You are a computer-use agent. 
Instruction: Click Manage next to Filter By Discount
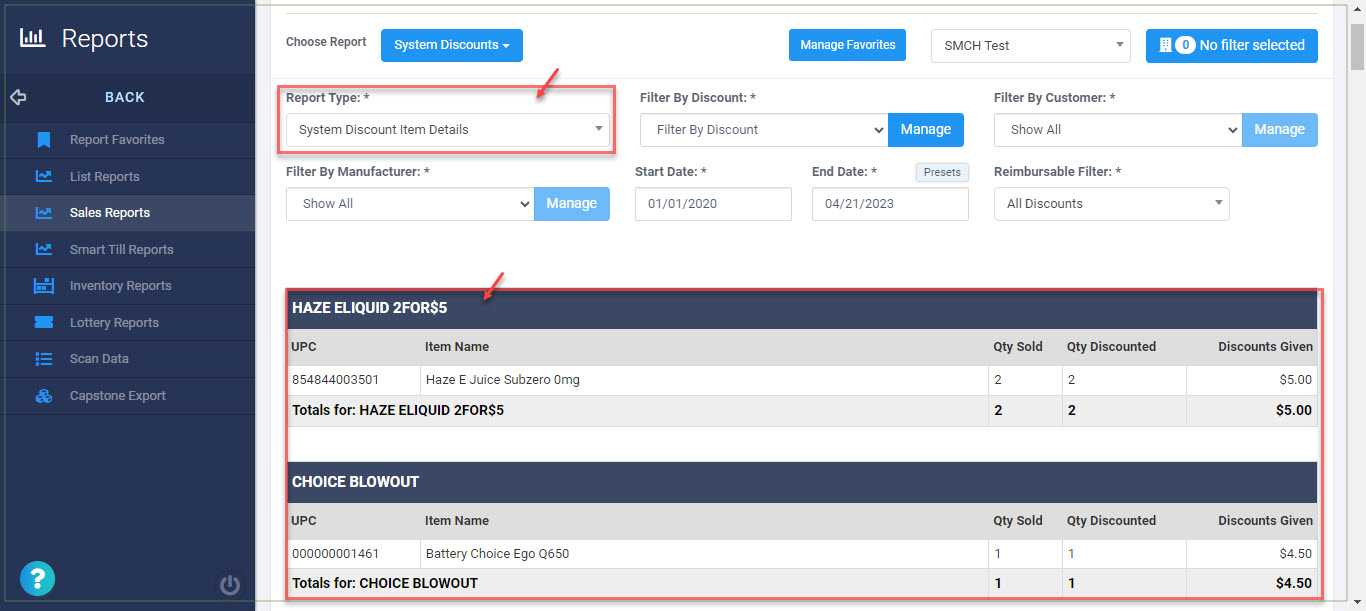click(x=926, y=130)
